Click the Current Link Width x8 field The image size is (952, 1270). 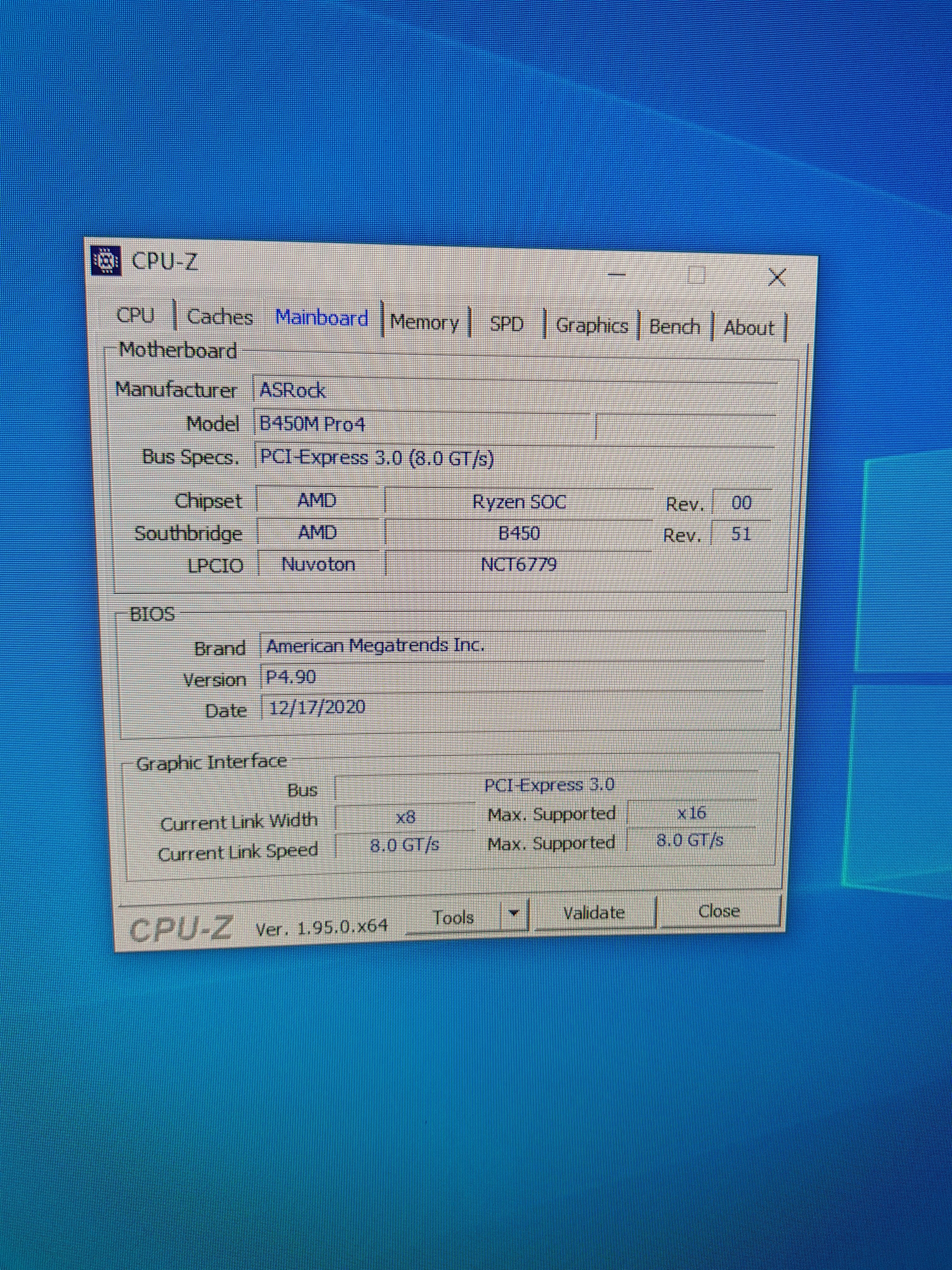click(405, 817)
